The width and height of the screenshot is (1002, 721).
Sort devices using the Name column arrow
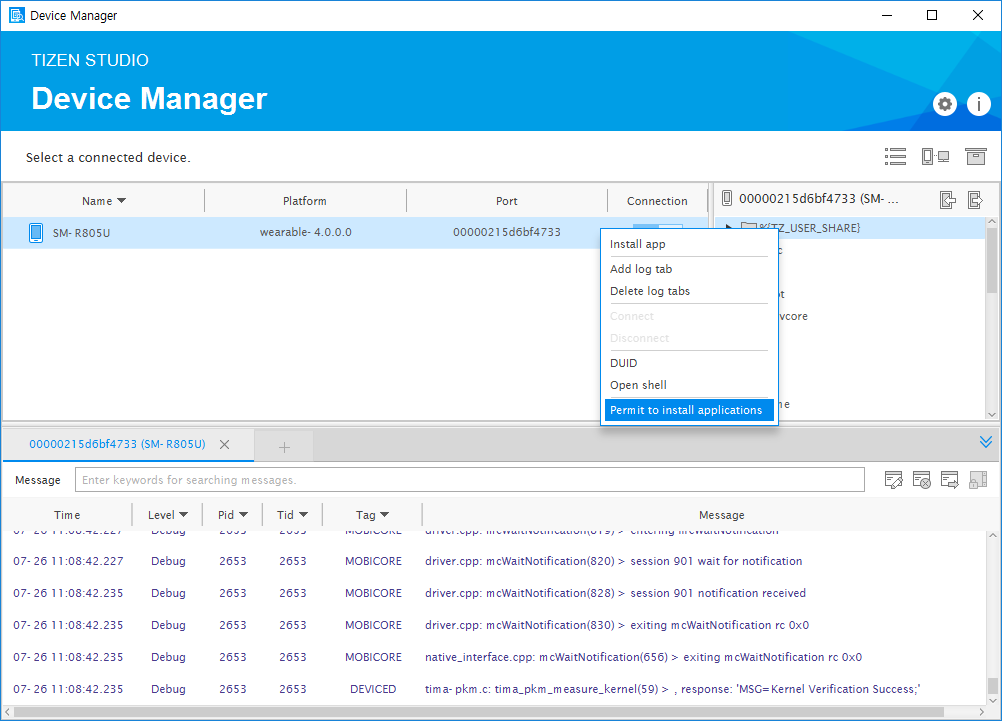(x=122, y=201)
